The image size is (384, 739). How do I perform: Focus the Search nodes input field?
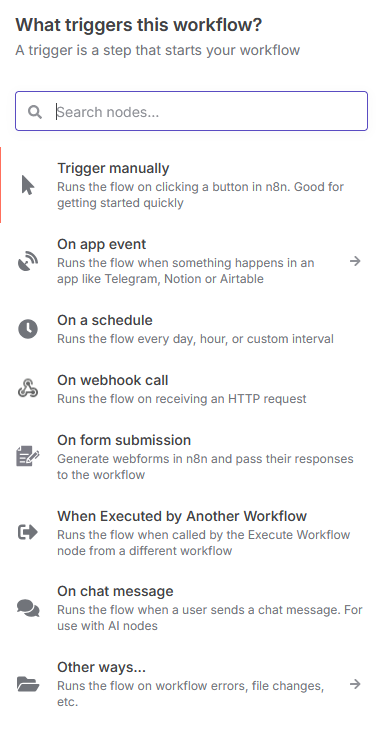191,111
